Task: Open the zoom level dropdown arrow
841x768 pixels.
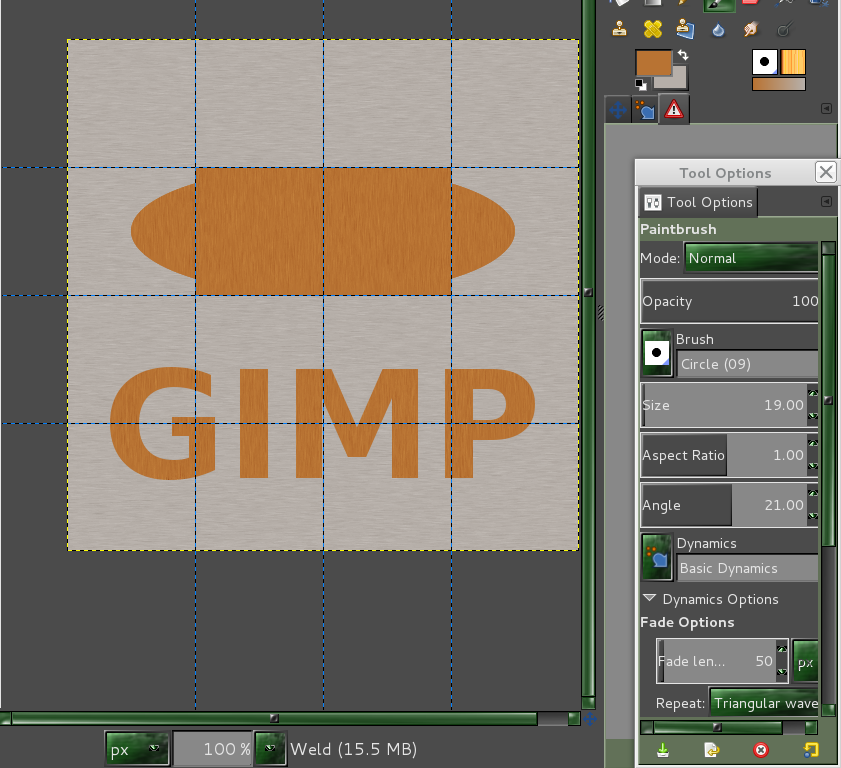Action: click(270, 749)
